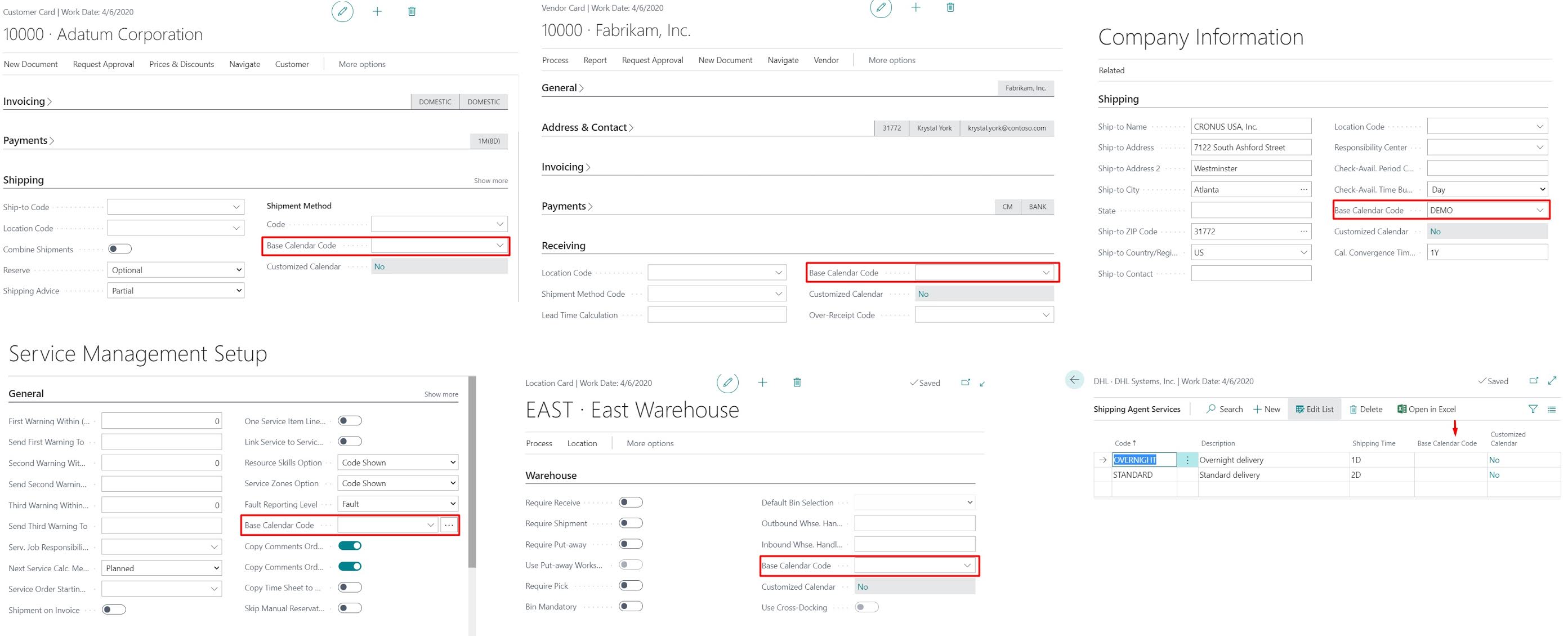This screenshot has height=636, width=1568.
Task: Click the edit pencil icon on Adatum Corporation card
Action: pyautogui.click(x=342, y=11)
